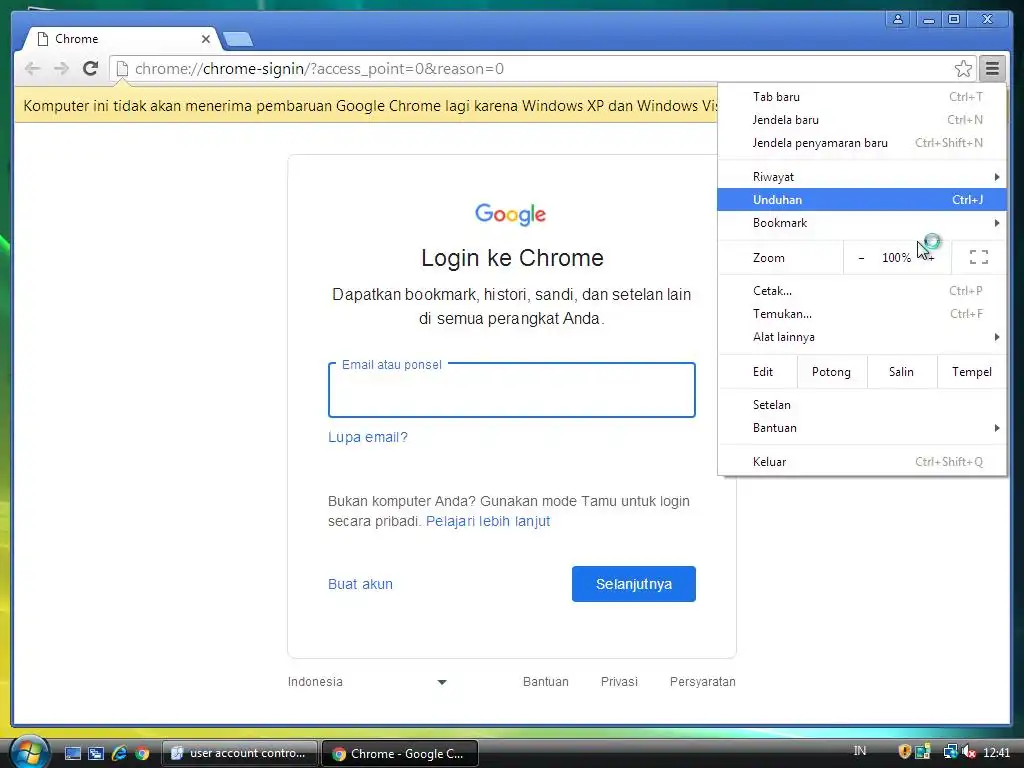Choose Cetak... in the menu
Image resolution: width=1024 pixels, height=768 pixels.
(x=862, y=291)
